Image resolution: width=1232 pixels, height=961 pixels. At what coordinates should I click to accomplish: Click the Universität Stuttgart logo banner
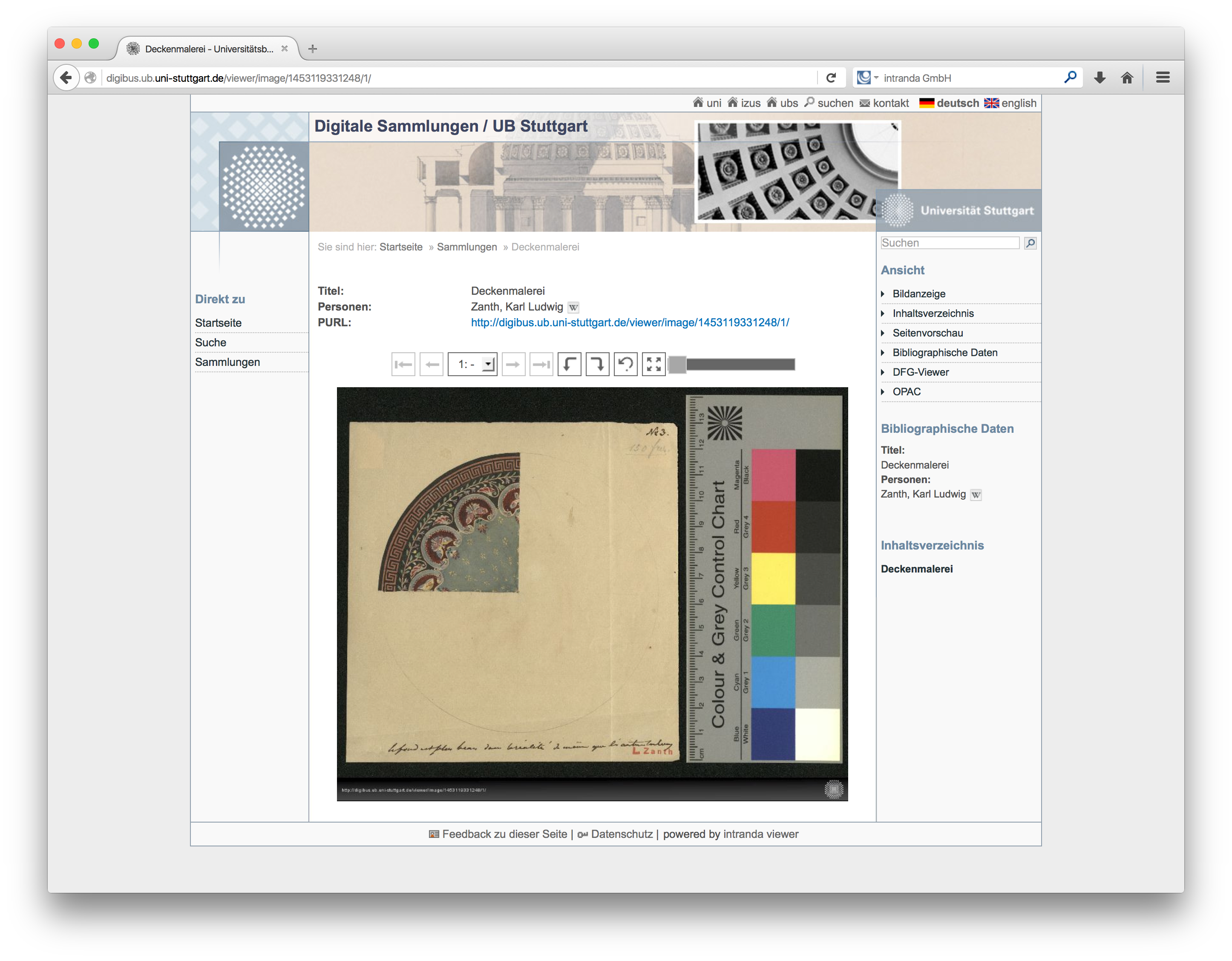(959, 210)
